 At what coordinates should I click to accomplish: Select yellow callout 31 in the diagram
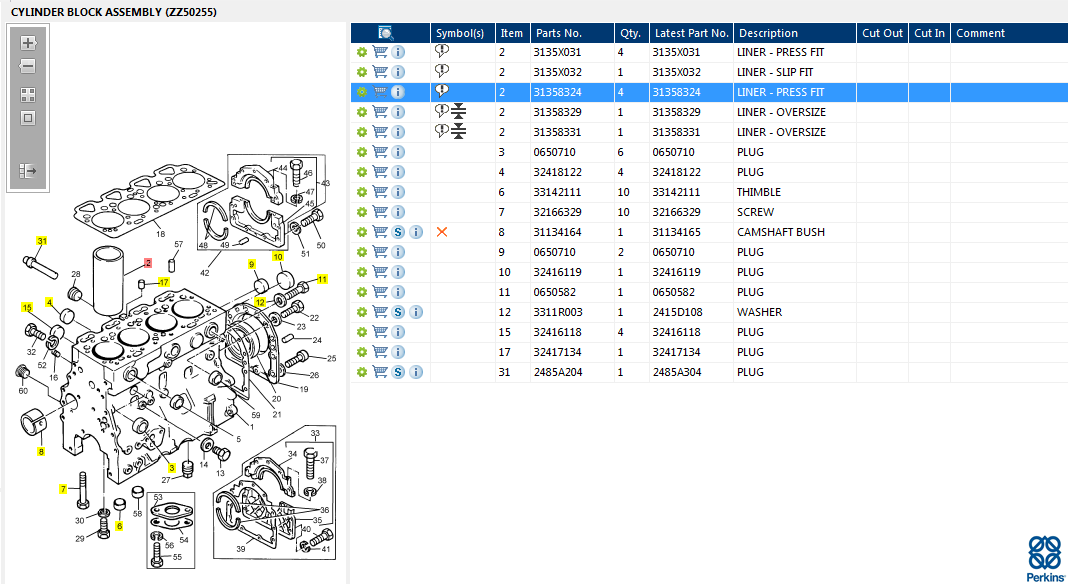[x=42, y=242]
